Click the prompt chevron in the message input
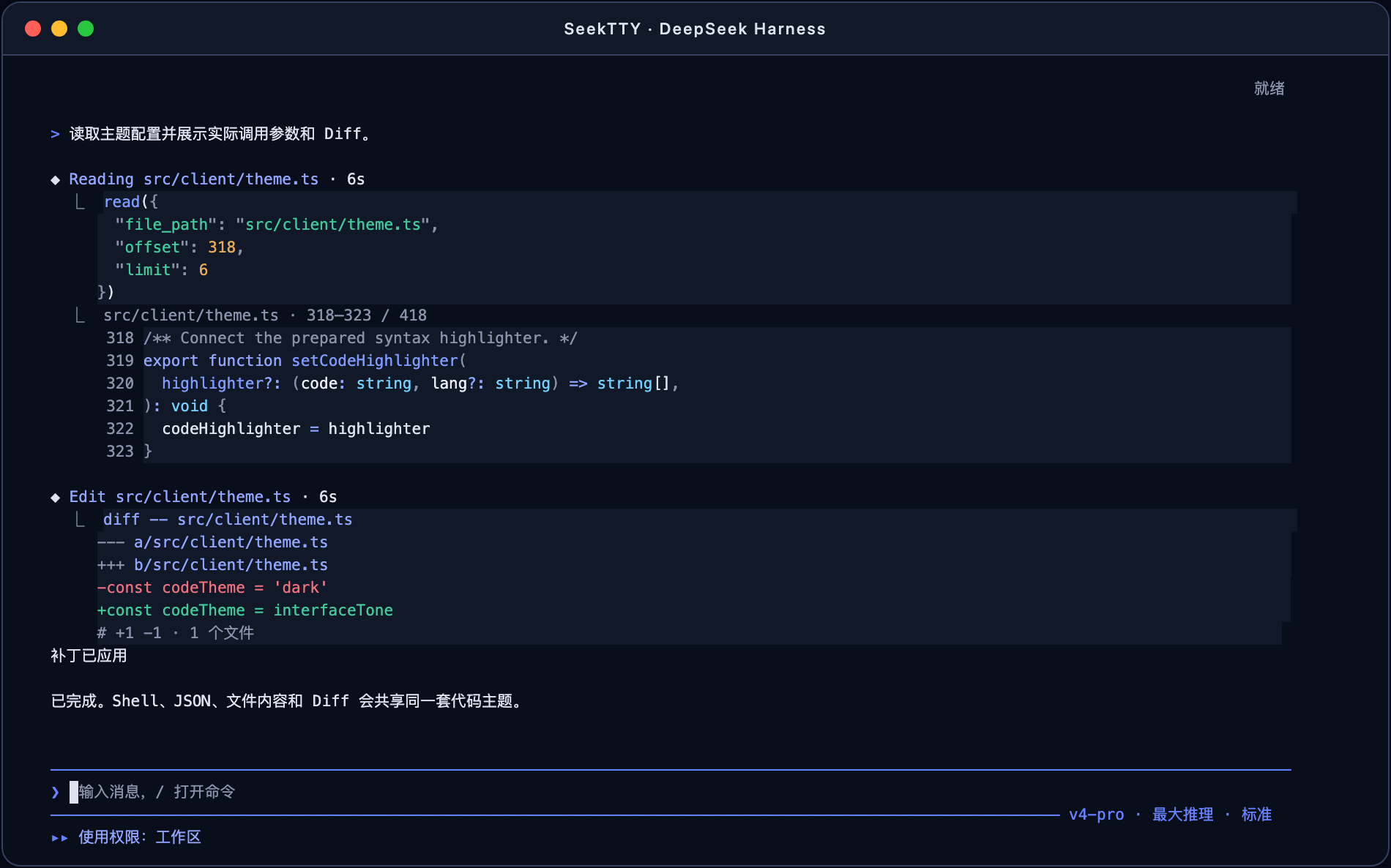Viewport: 1391px width, 868px height. (x=56, y=792)
